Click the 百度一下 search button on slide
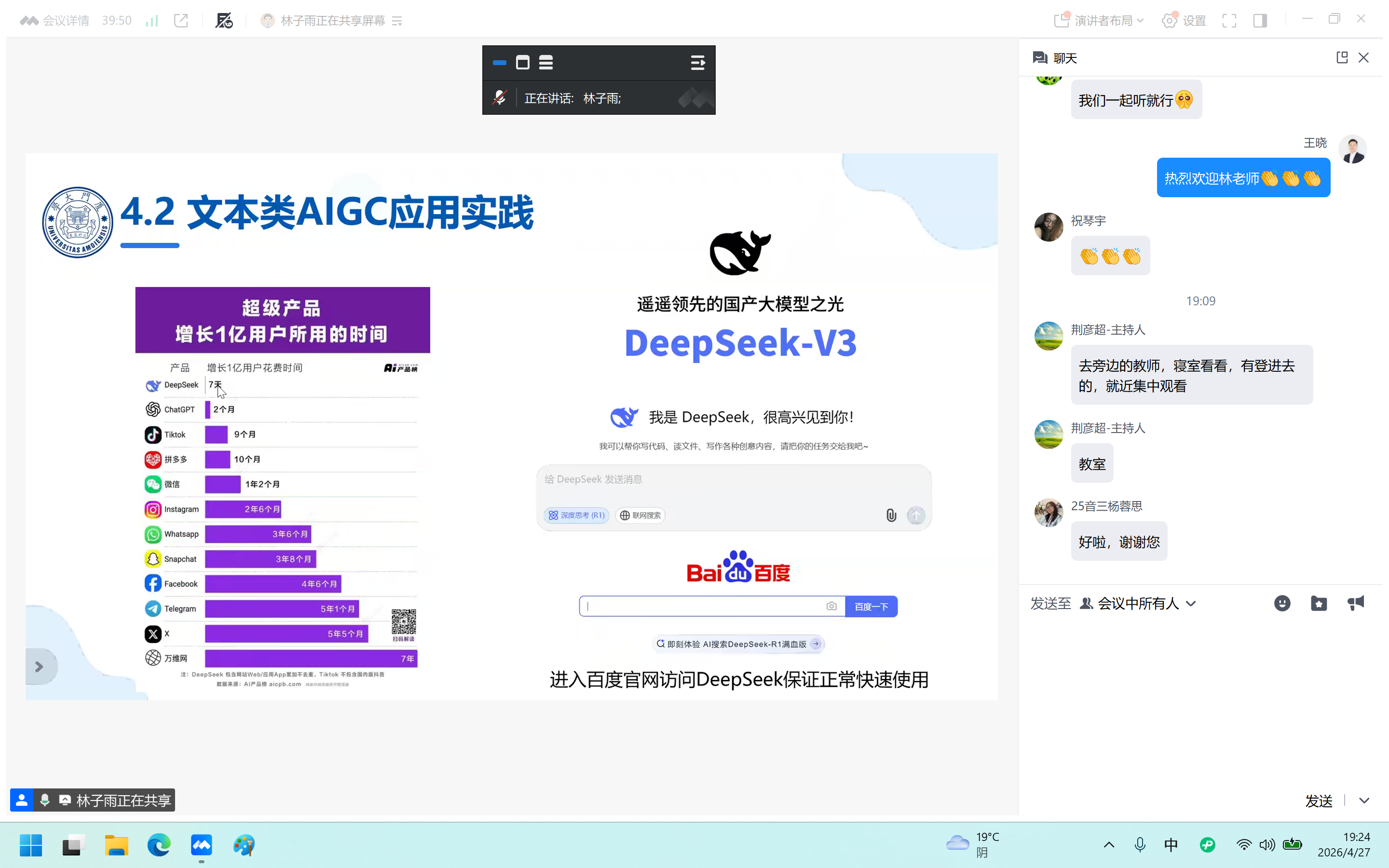Image resolution: width=1389 pixels, height=868 pixels. 872,606
